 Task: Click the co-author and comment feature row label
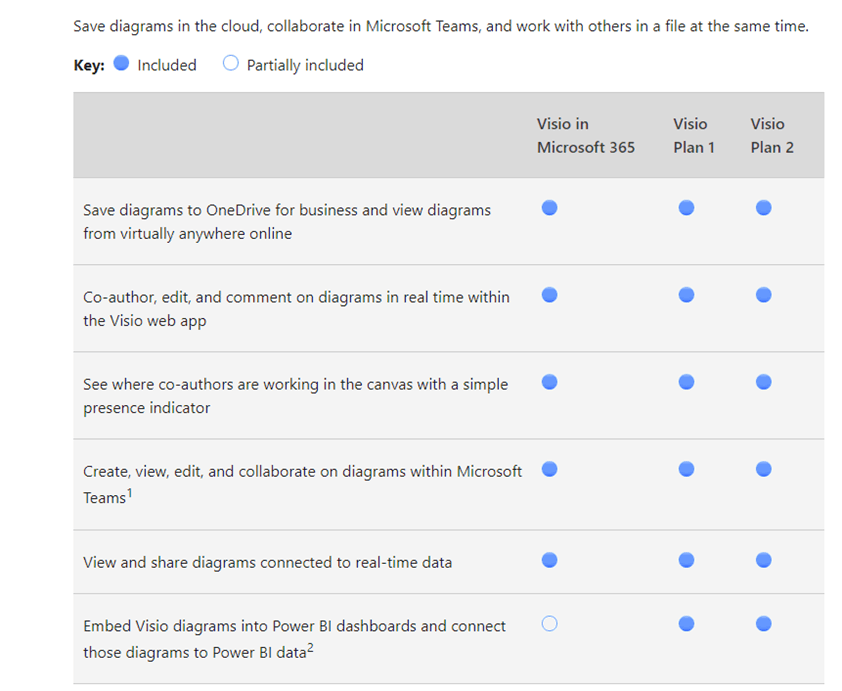tap(295, 307)
